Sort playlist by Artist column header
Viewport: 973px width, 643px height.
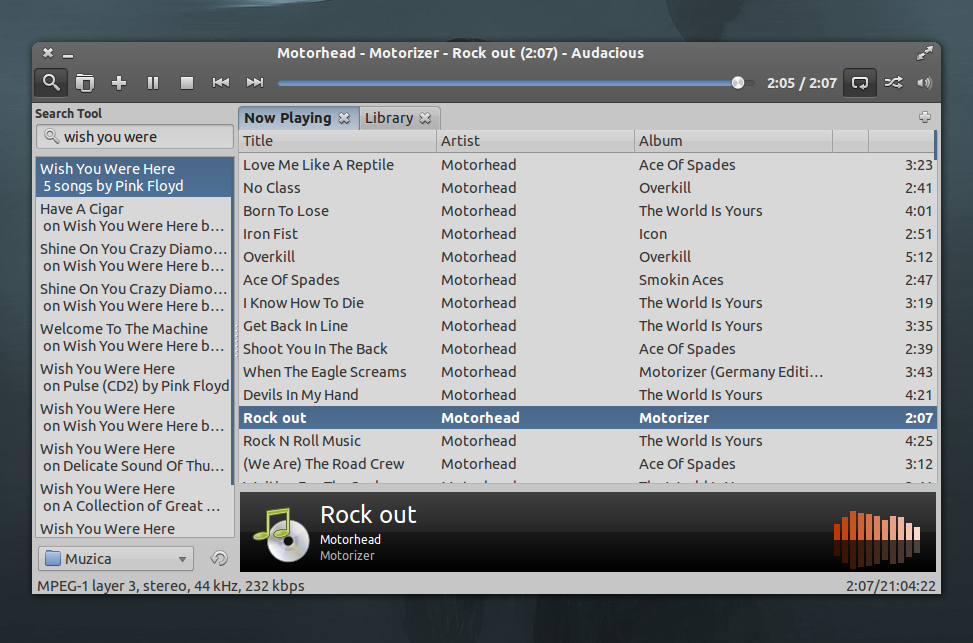click(536, 141)
